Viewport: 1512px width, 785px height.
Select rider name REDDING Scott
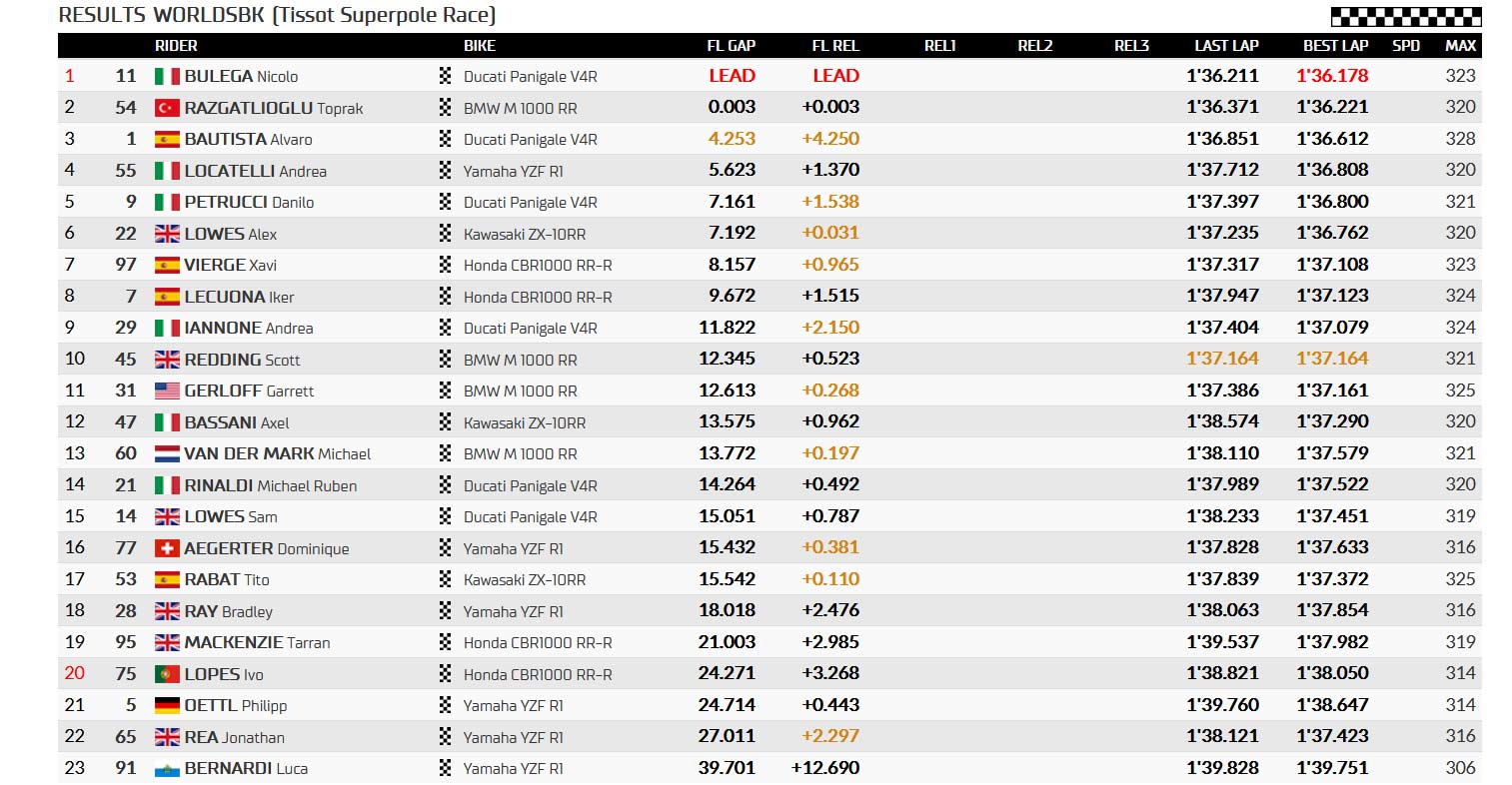[x=242, y=360]
